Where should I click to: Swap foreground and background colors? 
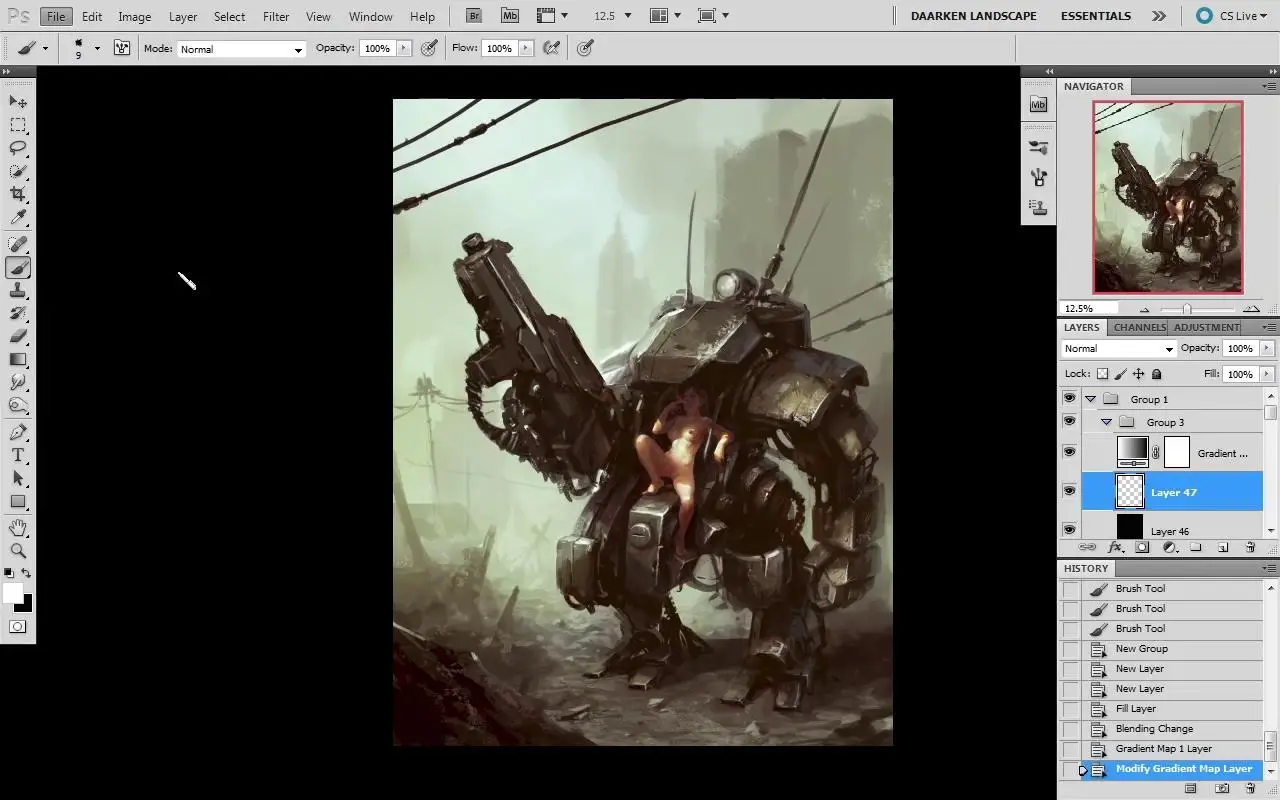[27, 573]
